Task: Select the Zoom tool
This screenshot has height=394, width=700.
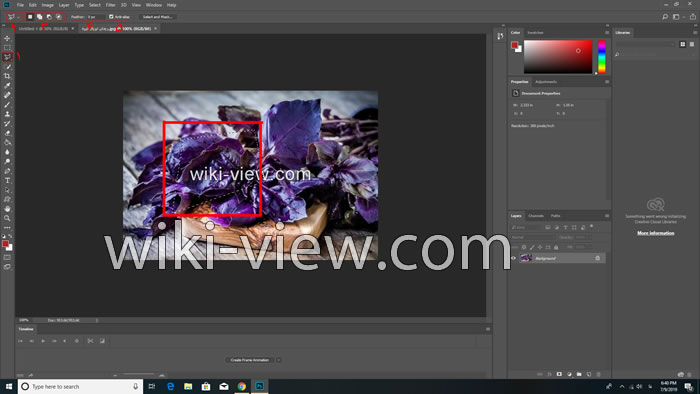Action: pyautogui.click(x=7, y=218)
